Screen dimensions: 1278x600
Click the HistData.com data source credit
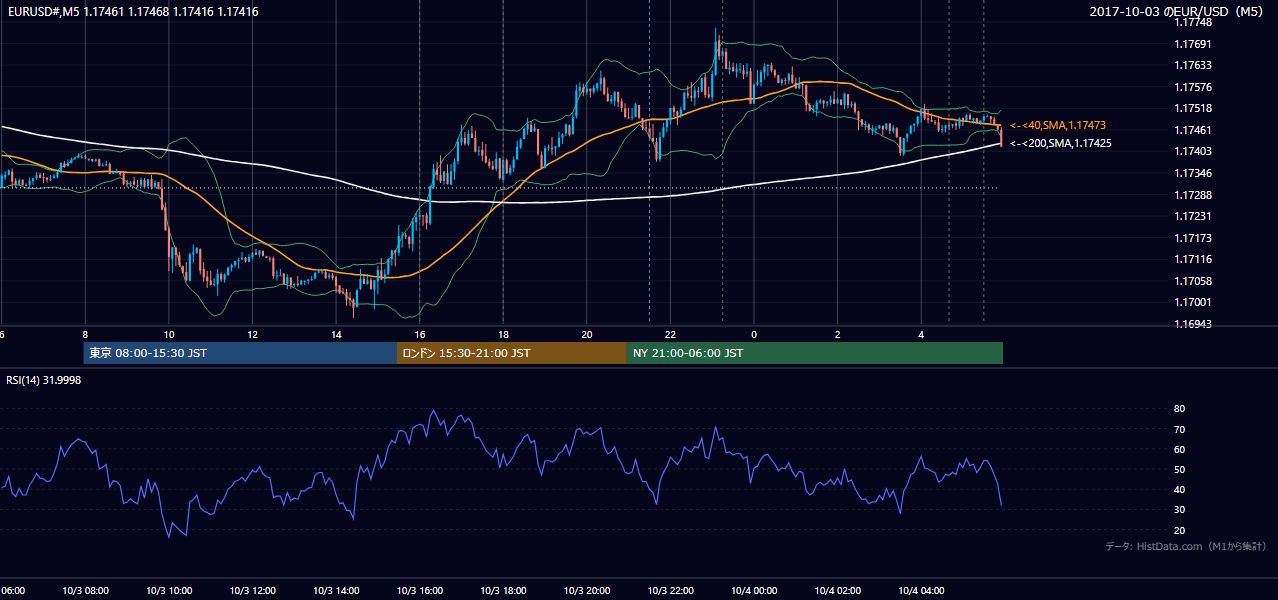pyautogui.click(x=1185, y=546)
